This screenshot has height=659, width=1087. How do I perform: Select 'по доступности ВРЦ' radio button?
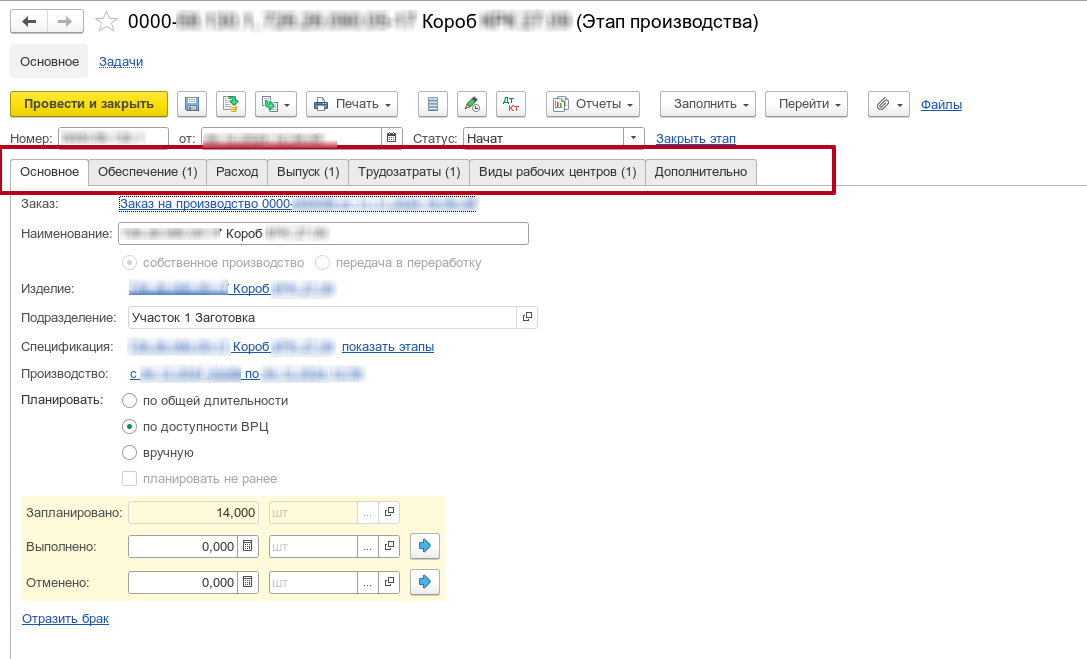click(x=129, y=427)
